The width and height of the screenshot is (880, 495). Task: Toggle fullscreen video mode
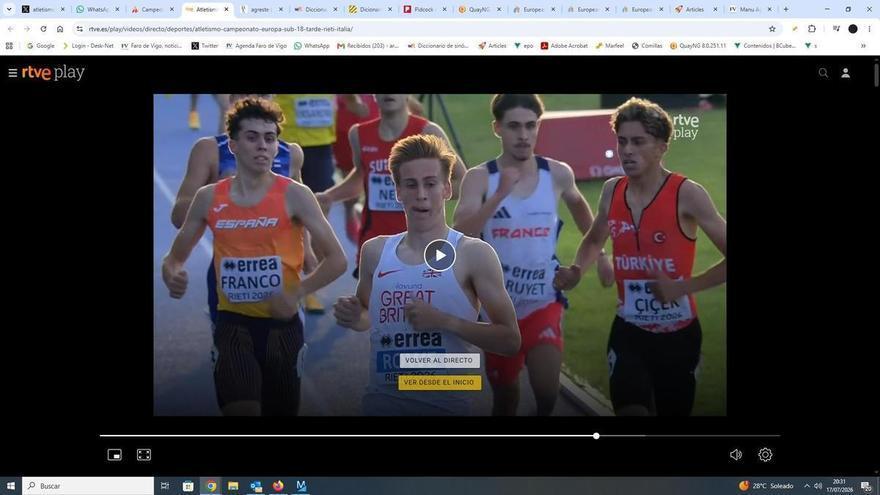144,455
